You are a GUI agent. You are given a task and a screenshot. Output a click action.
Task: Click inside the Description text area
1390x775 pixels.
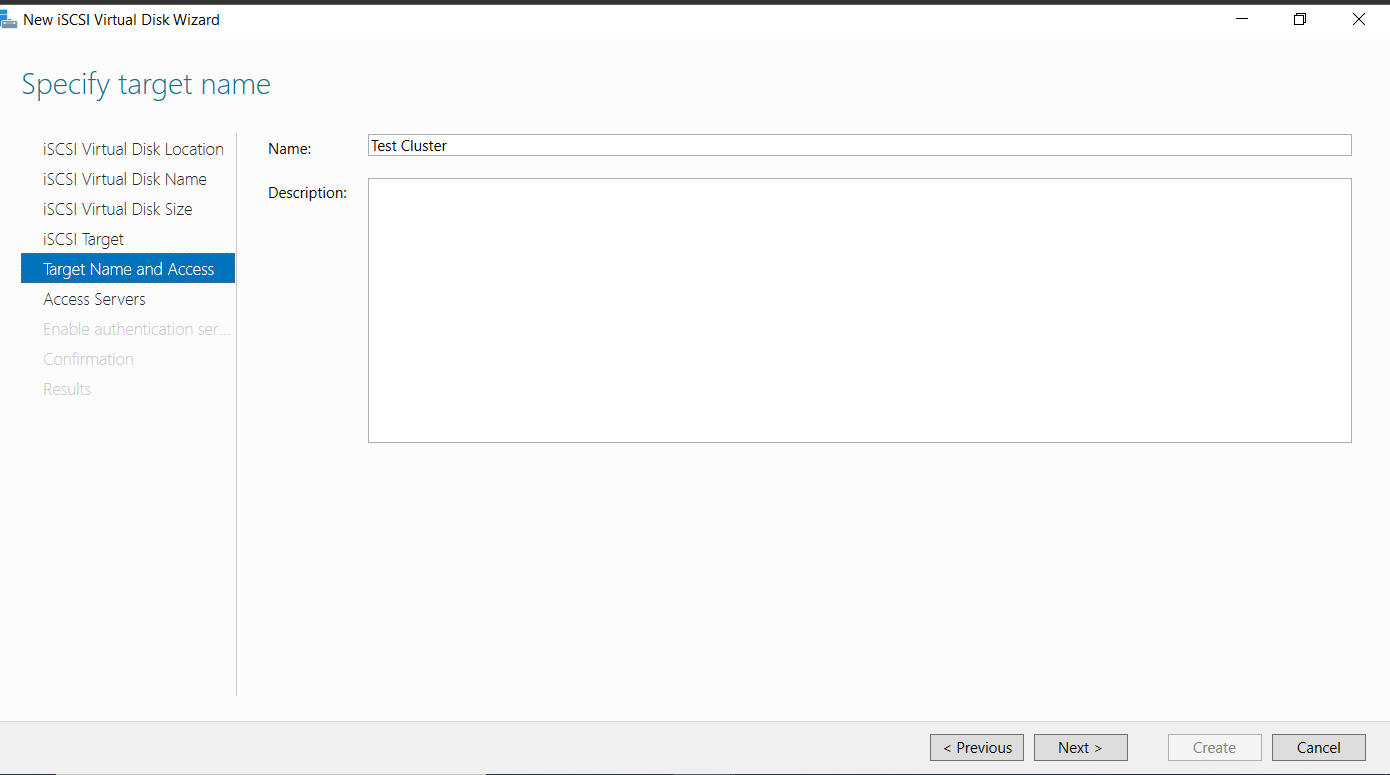(860, 310)
